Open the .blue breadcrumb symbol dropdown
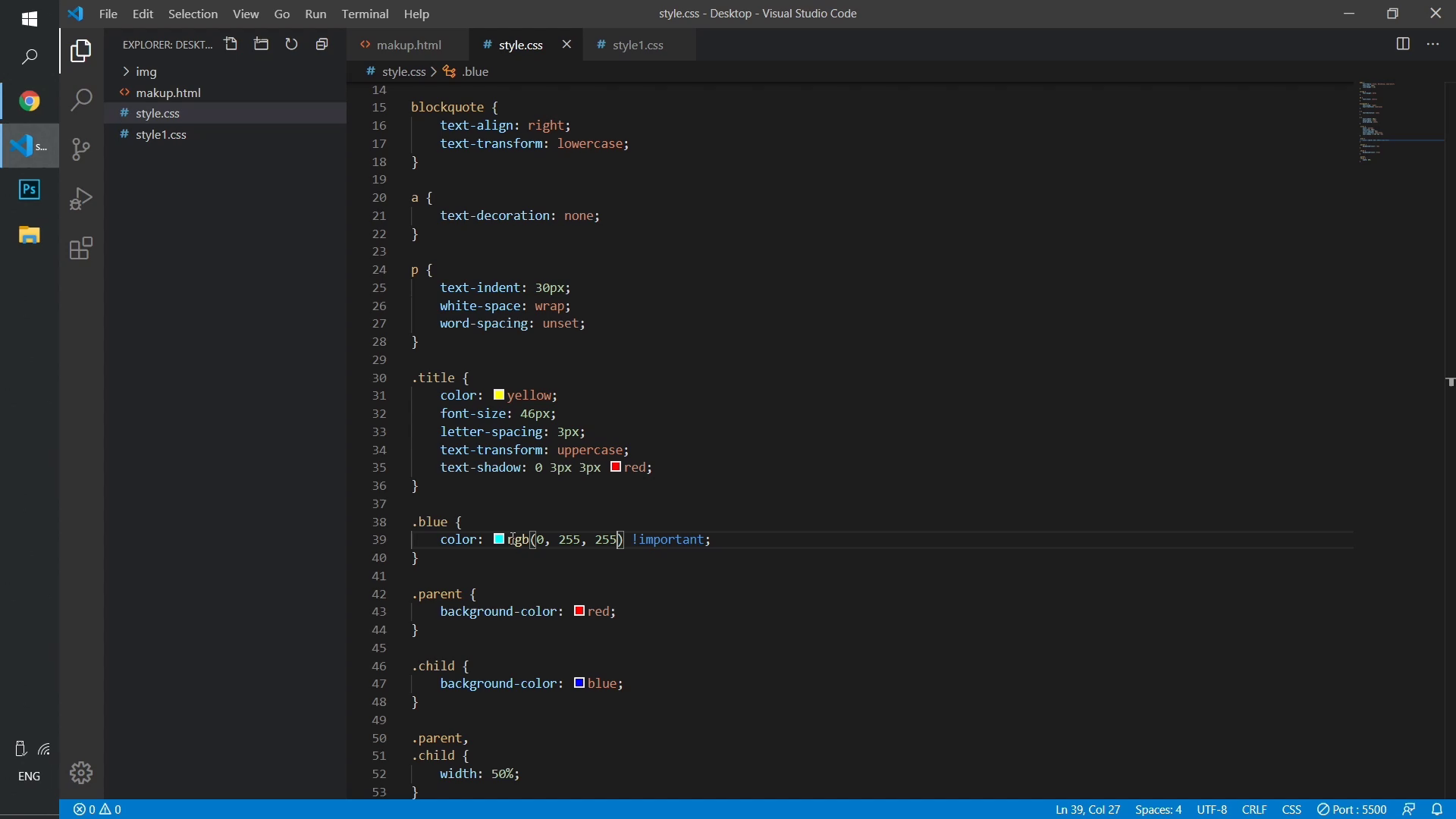Viewport: 1456px width, 819px height. click(x=475, y=72)
